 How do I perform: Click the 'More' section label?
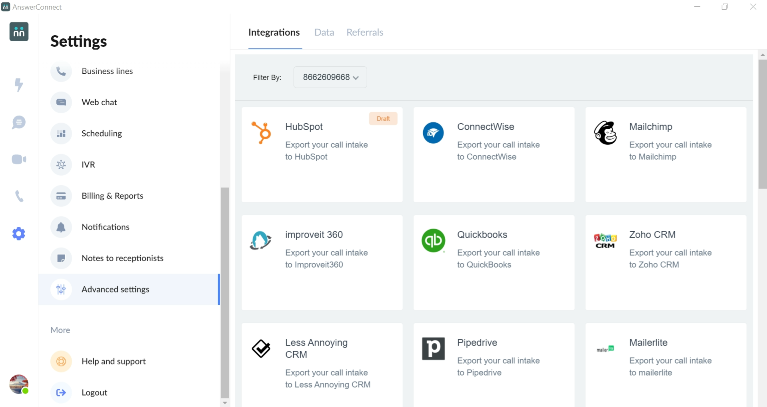click(x=60, y=330)
